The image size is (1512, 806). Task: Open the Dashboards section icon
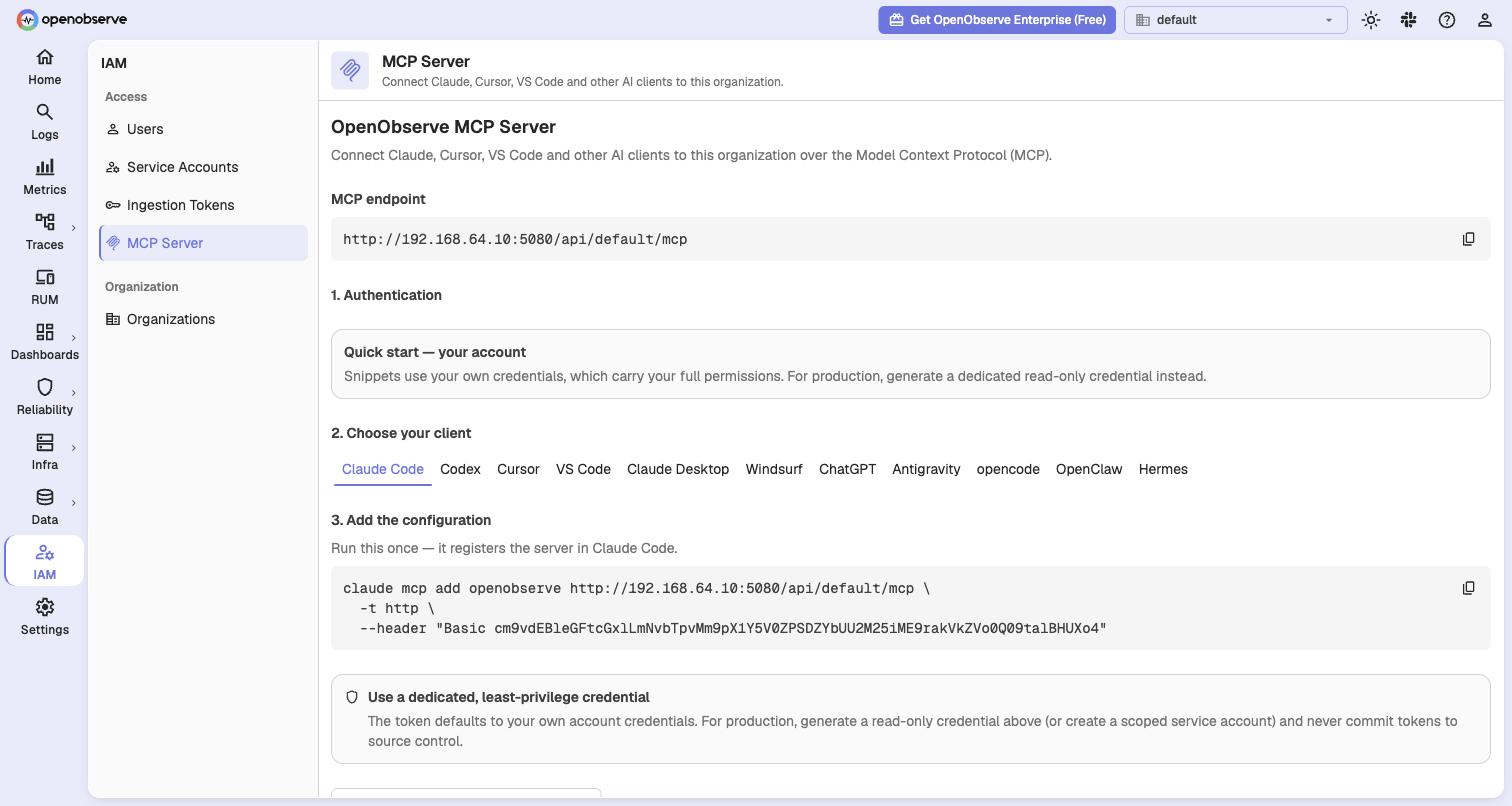[x=44, y=332]
